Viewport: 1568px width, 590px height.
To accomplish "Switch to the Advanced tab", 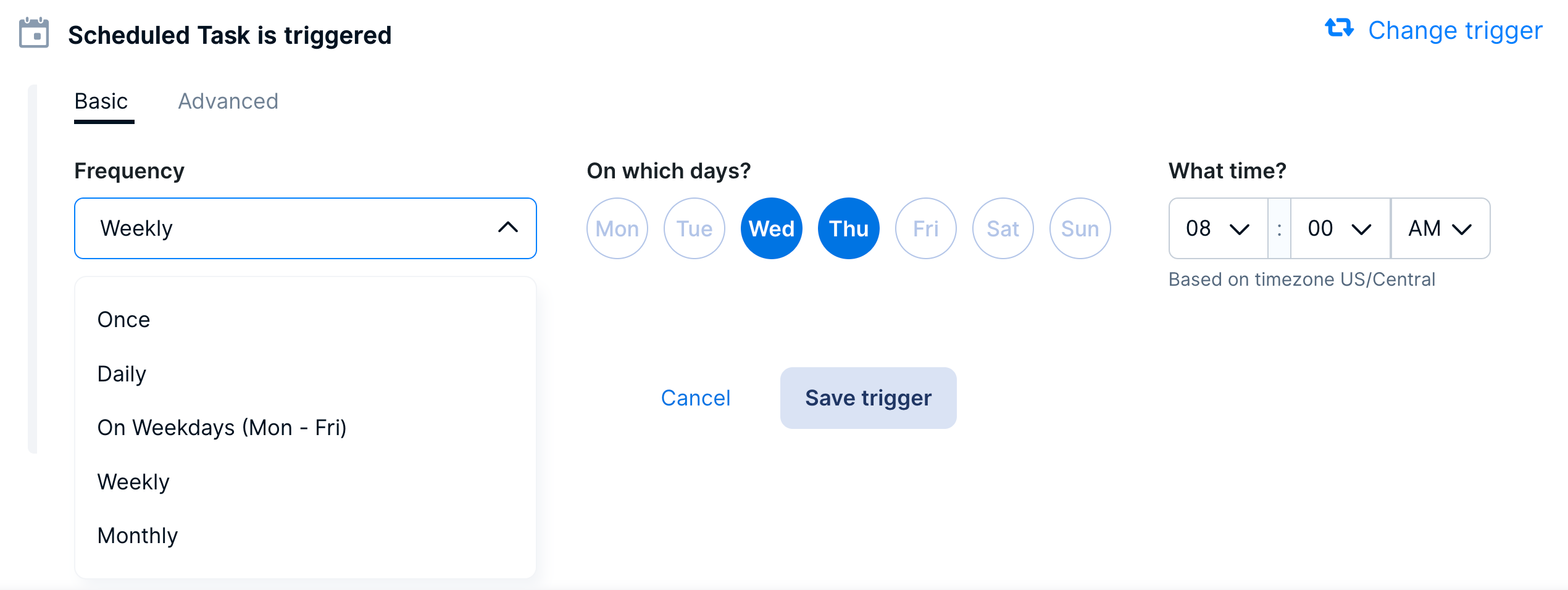I will pos(228,101).
